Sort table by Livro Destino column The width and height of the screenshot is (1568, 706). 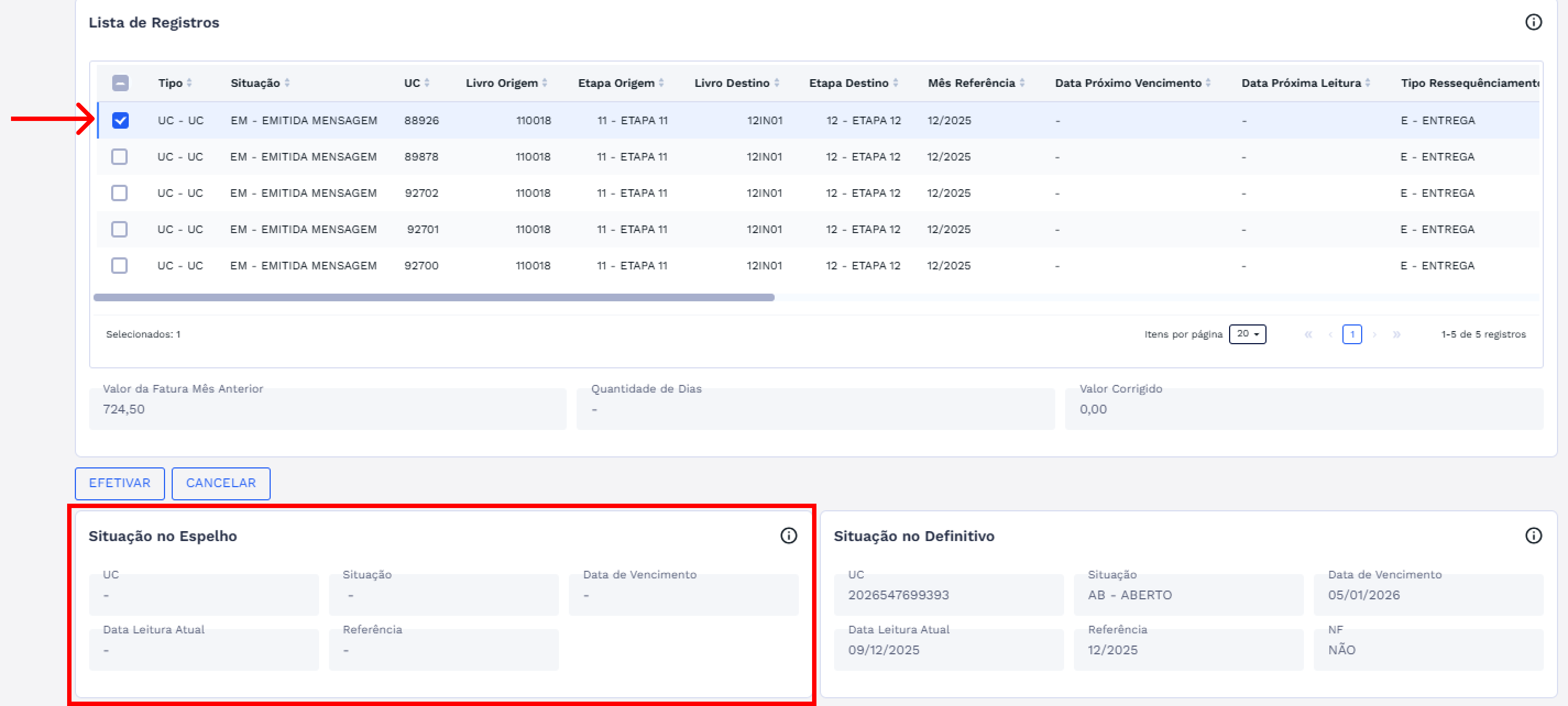click(776, 84)
